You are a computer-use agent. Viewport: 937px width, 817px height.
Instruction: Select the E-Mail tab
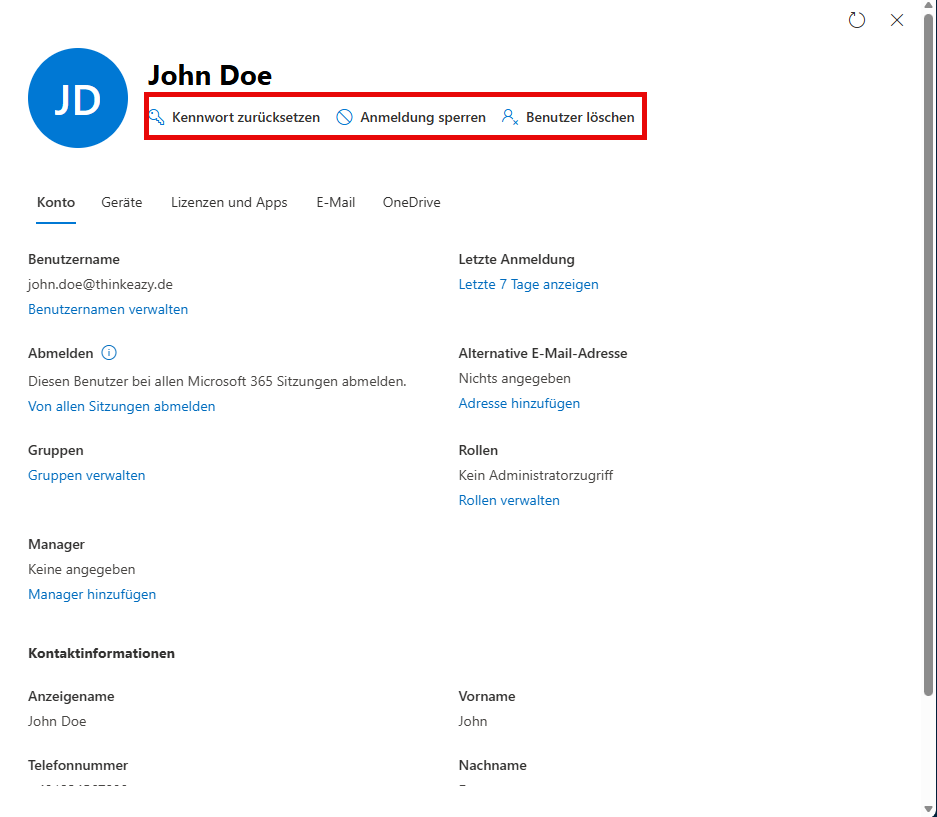(x=336, y=202)
